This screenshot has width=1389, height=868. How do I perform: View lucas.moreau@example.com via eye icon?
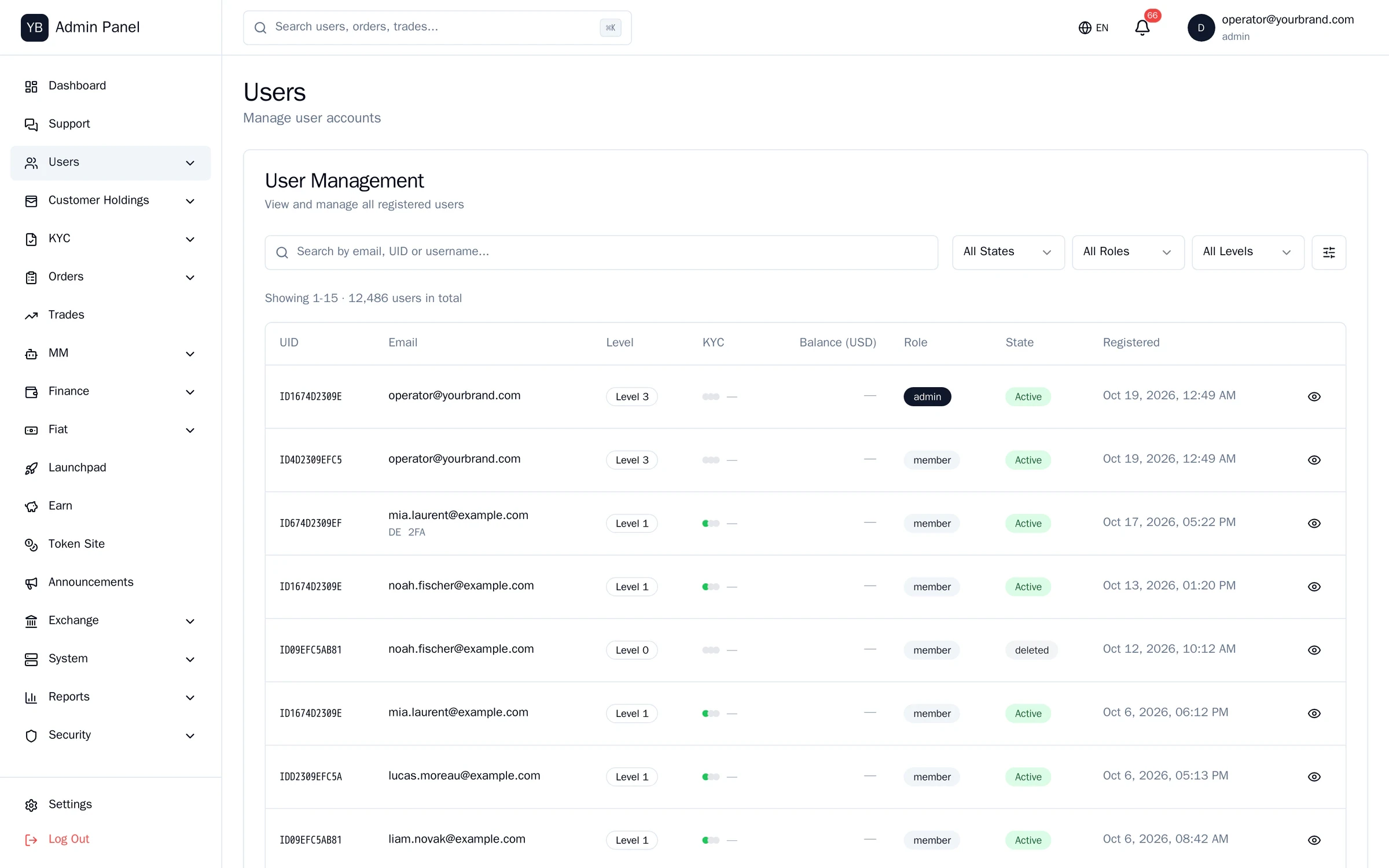[x=1314, y=777]
